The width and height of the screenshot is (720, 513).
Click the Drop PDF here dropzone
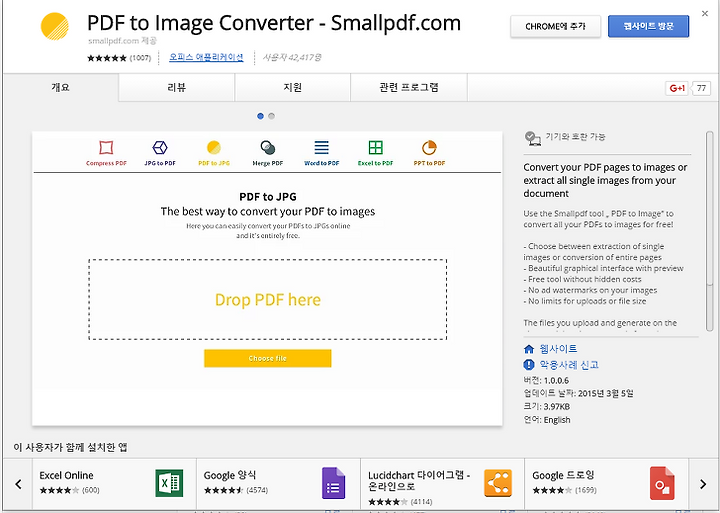click(268, 299)
